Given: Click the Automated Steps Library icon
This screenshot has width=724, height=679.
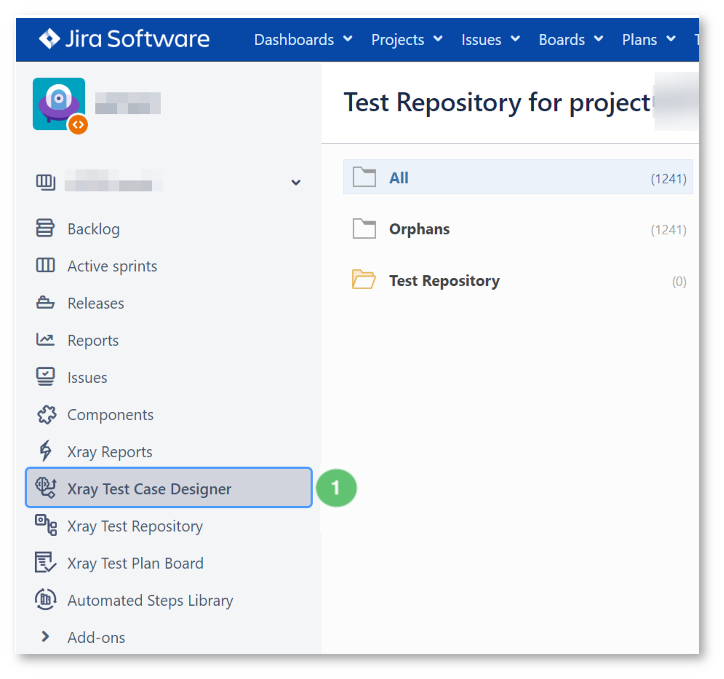Looking at the screenshot, I should (x=45, y=600).
